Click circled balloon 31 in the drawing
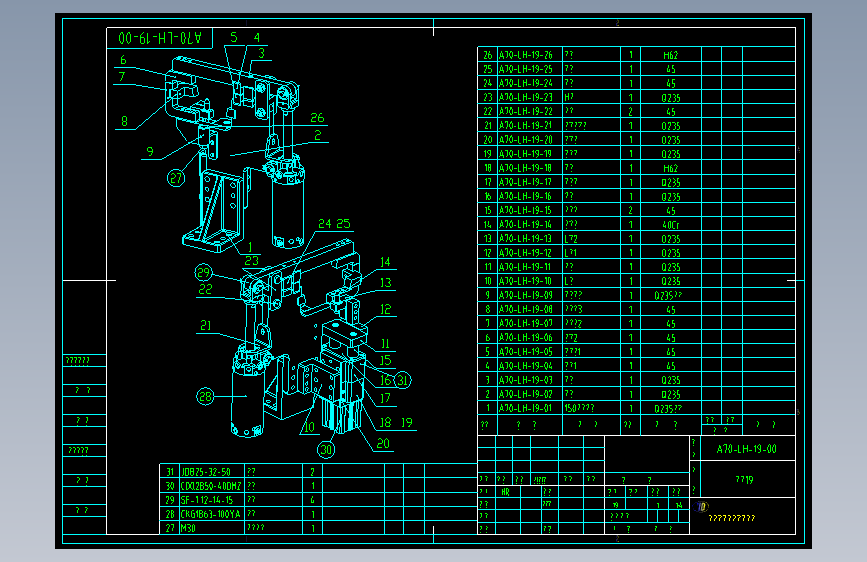Screen dimensions: 867x562 402,380
